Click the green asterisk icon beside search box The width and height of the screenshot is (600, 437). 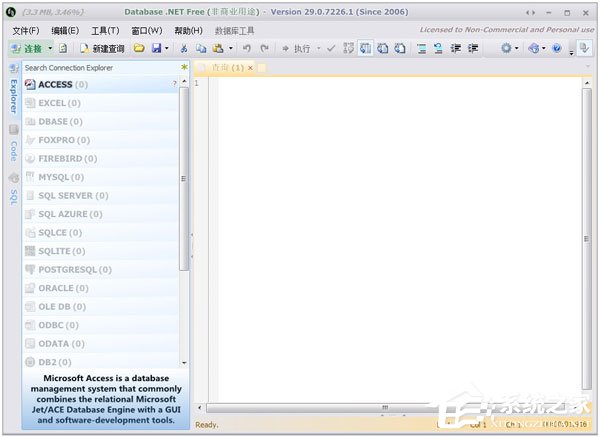pyautogui.click(x=184, y=67)
